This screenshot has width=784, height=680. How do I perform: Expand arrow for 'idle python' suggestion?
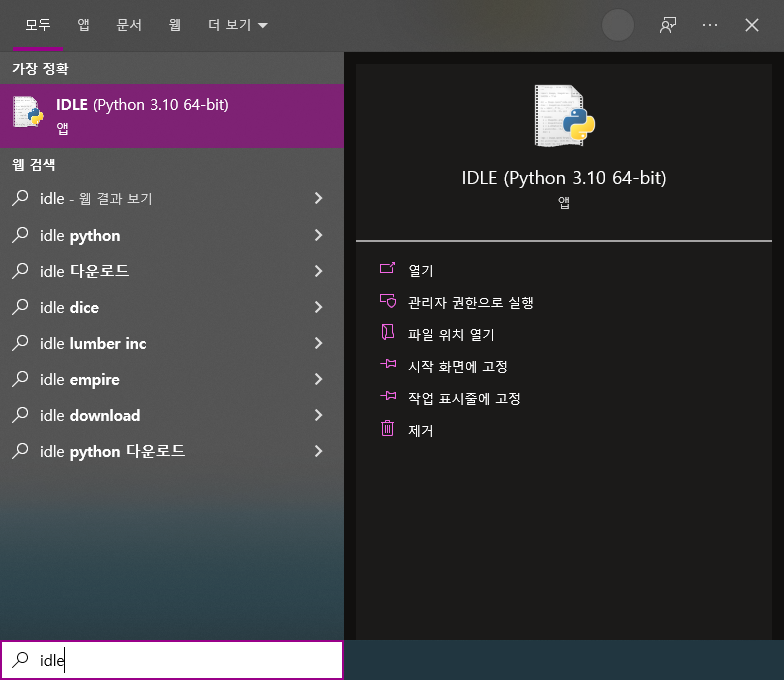click(318, 235)
